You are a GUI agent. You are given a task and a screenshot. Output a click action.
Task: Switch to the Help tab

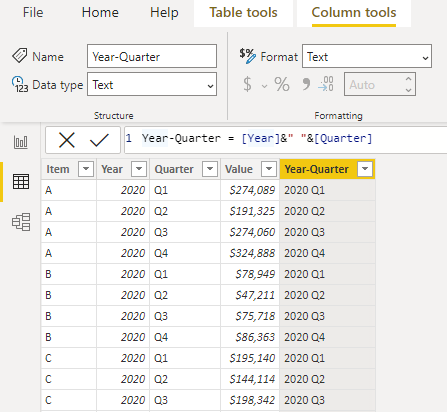coord(164,13)
